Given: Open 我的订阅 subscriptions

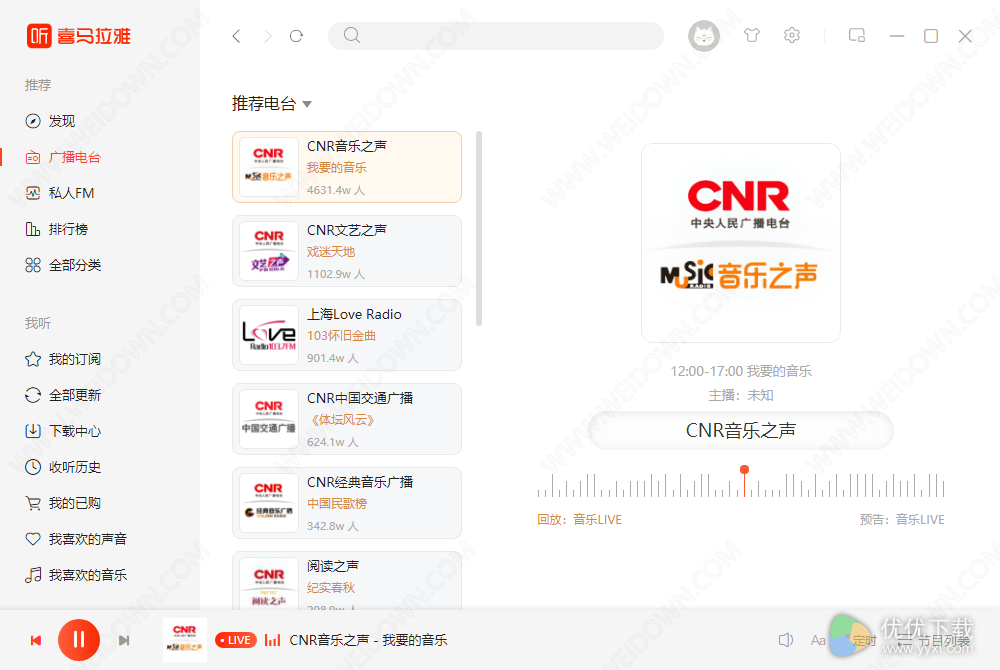Looking at the screenshot, I should click(62, 360).
